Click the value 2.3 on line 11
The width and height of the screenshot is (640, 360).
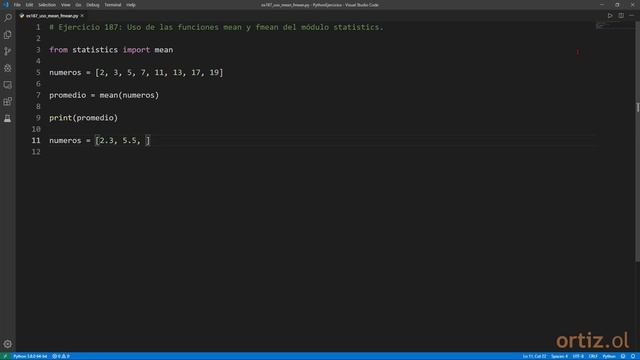pos(107,140)
